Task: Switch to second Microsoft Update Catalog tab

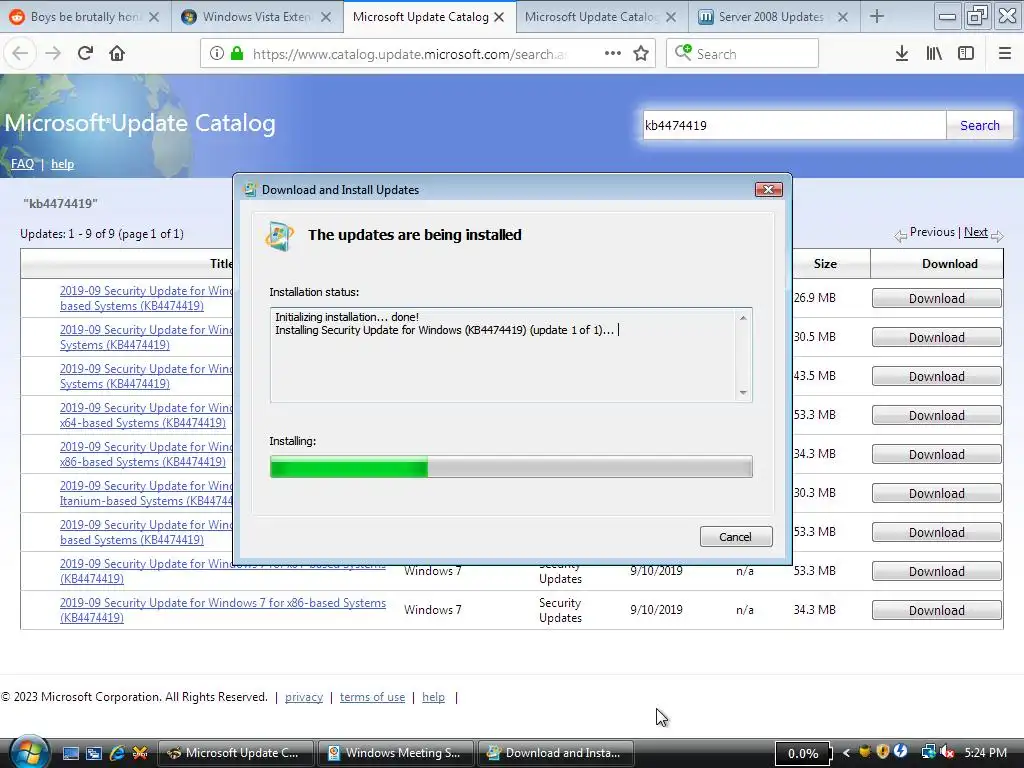Action: pyautogui.click(x=591, y=17)
